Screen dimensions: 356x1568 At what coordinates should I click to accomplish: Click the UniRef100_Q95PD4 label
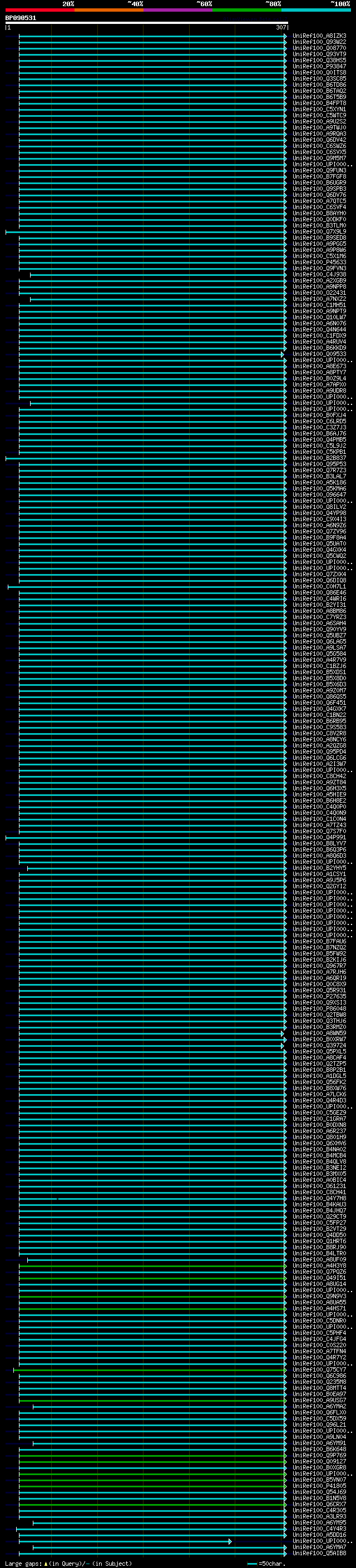tap(319, 752)
